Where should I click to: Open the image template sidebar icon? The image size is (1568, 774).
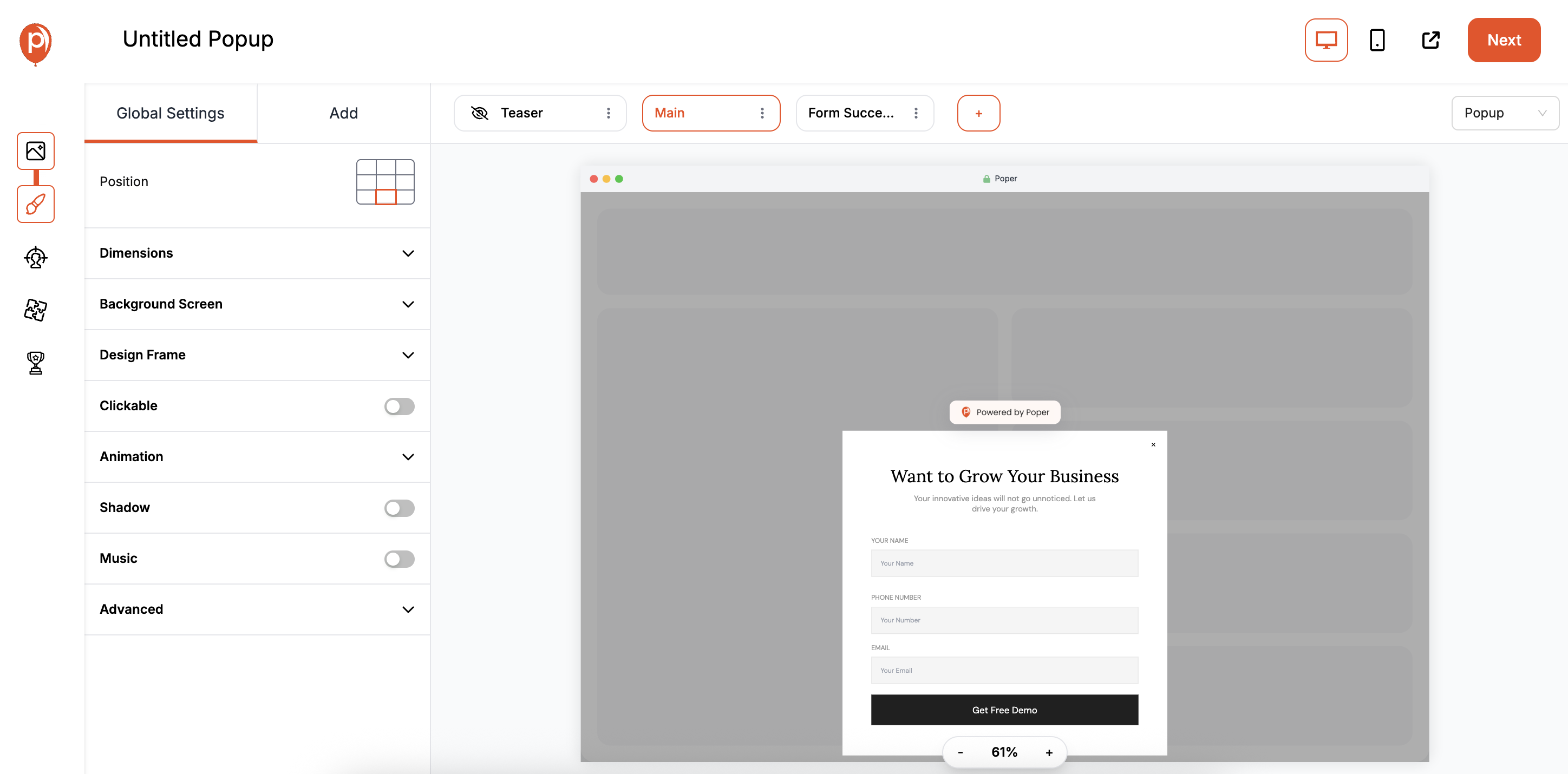[35, 151]
